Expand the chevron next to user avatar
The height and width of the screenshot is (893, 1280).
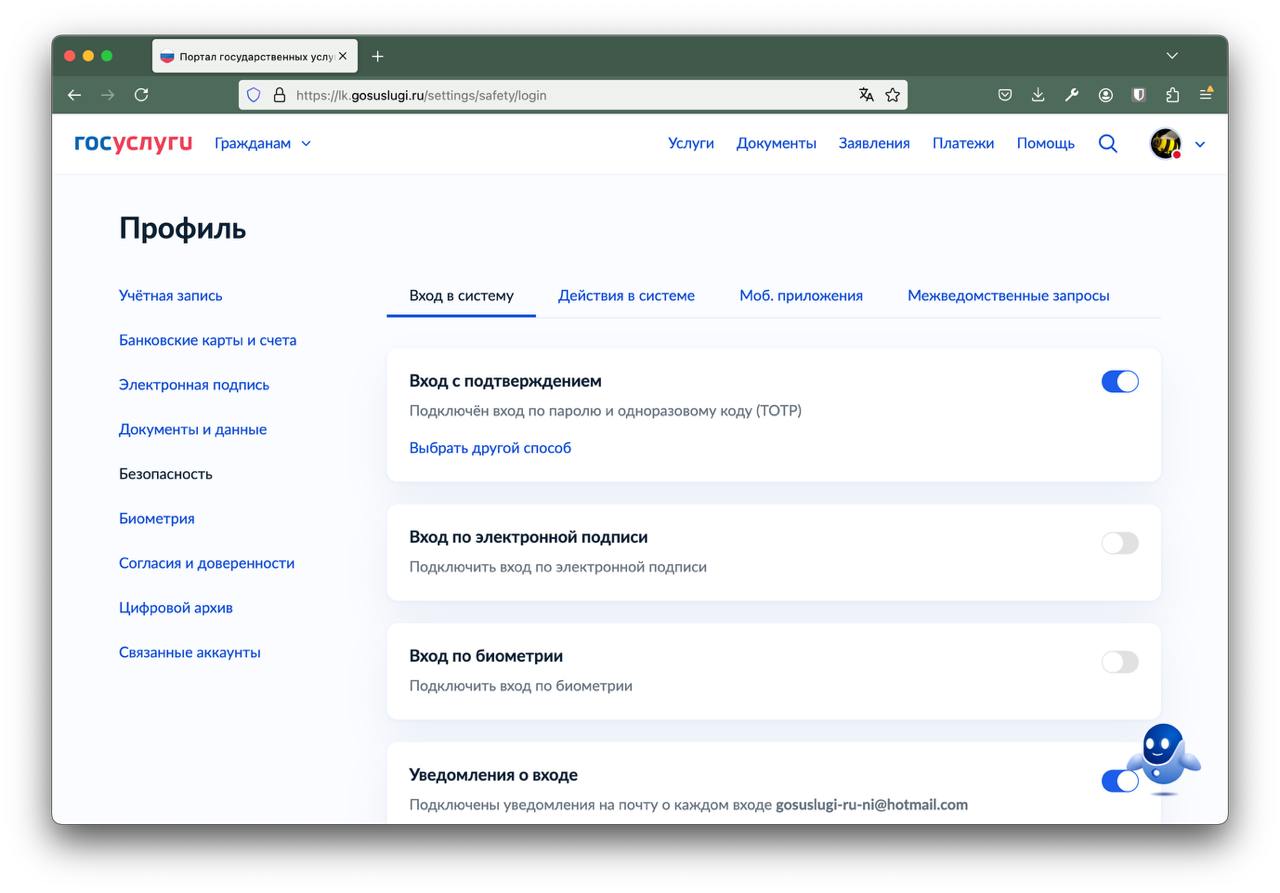pyautogui.click(x=1200, y=144)
